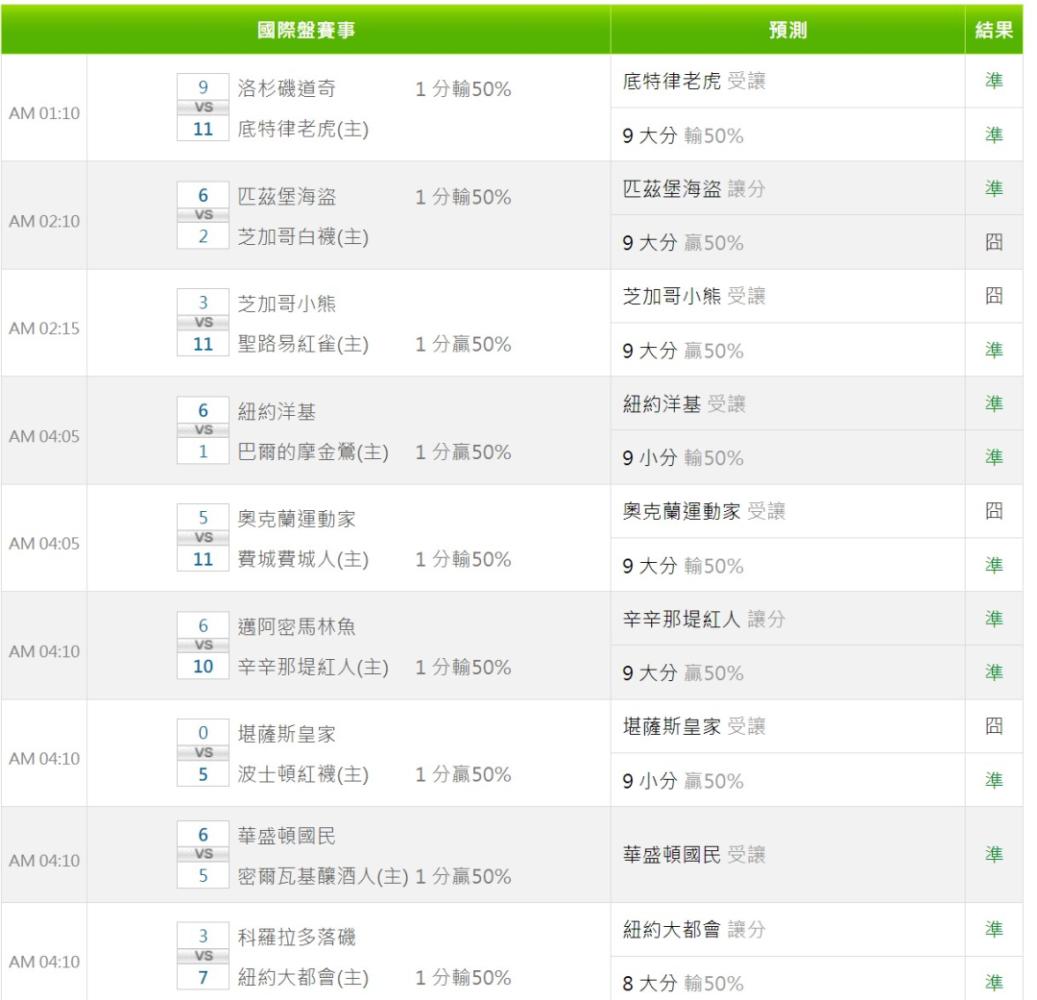The width and height of the screenshot is (1037, 1000).
Task: Click prediction 華盛頓國民 受讓
Action: pyautogui.click(x=694, y=854)
